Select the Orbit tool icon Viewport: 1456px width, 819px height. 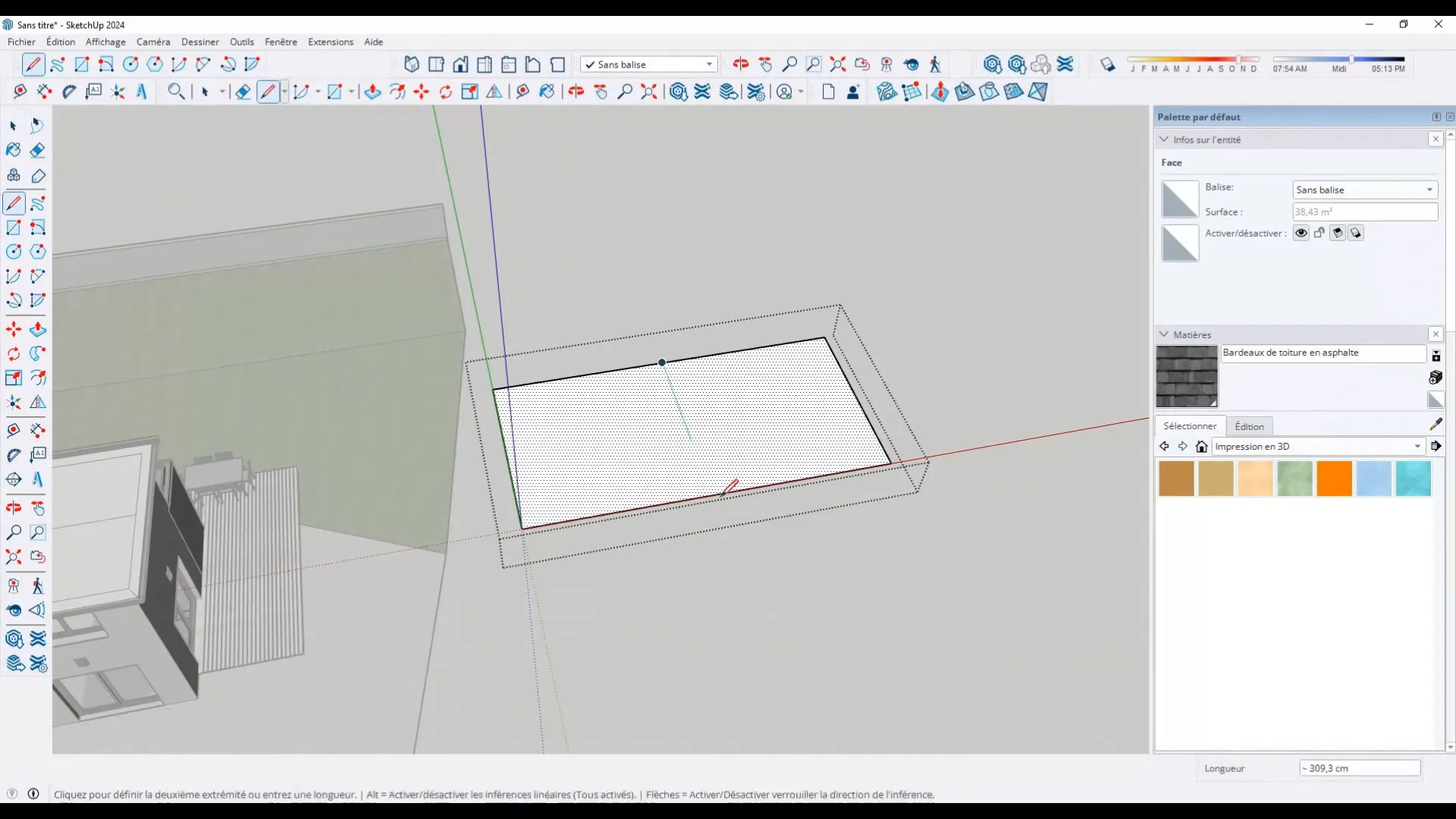pos(740,64)
